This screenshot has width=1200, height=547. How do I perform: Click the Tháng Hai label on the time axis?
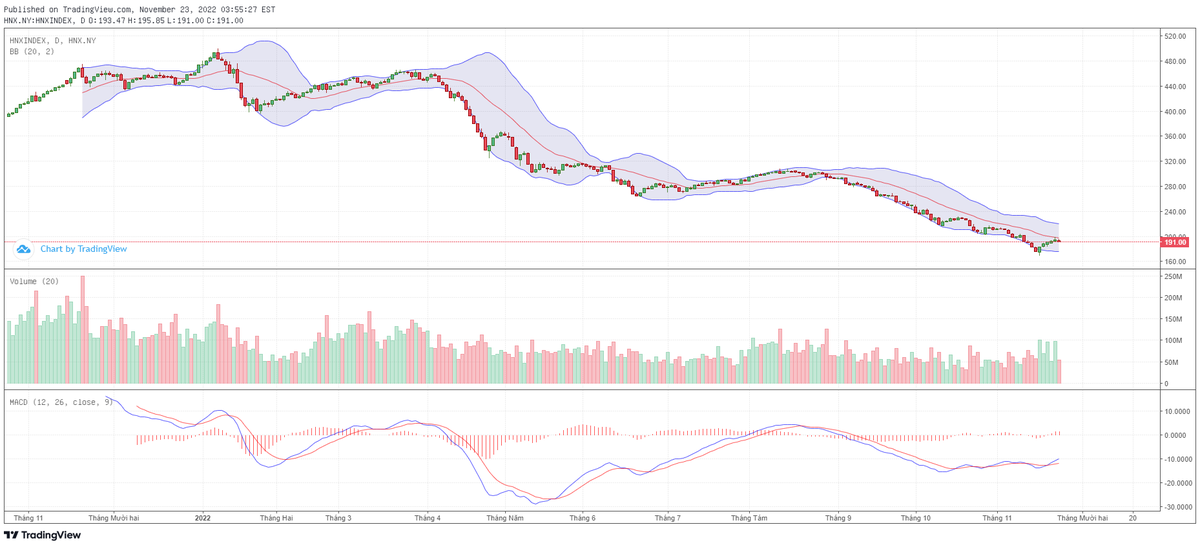pos(276,518)
